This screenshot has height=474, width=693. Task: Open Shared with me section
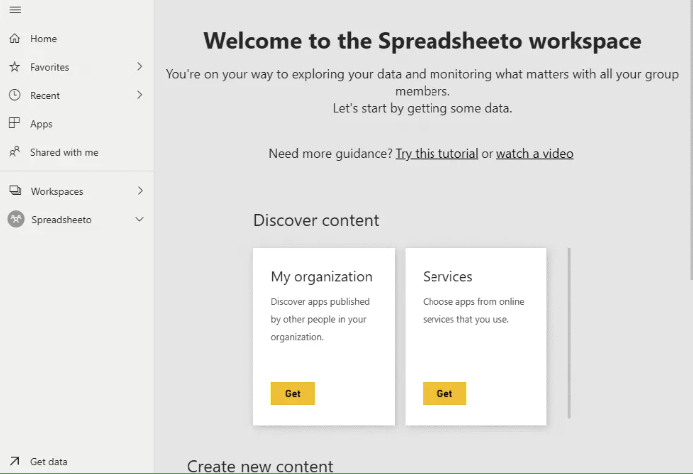pos(64,153)
